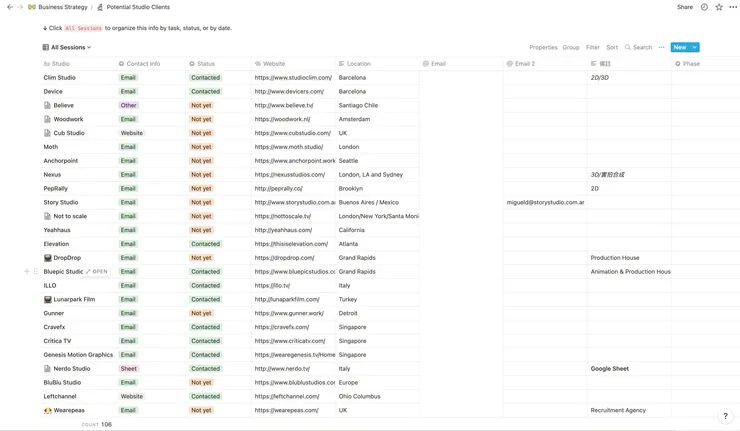740x431 pixels.
Task: Click the Believe page icon
Action: pyautogui.click(x=47, y=105)
